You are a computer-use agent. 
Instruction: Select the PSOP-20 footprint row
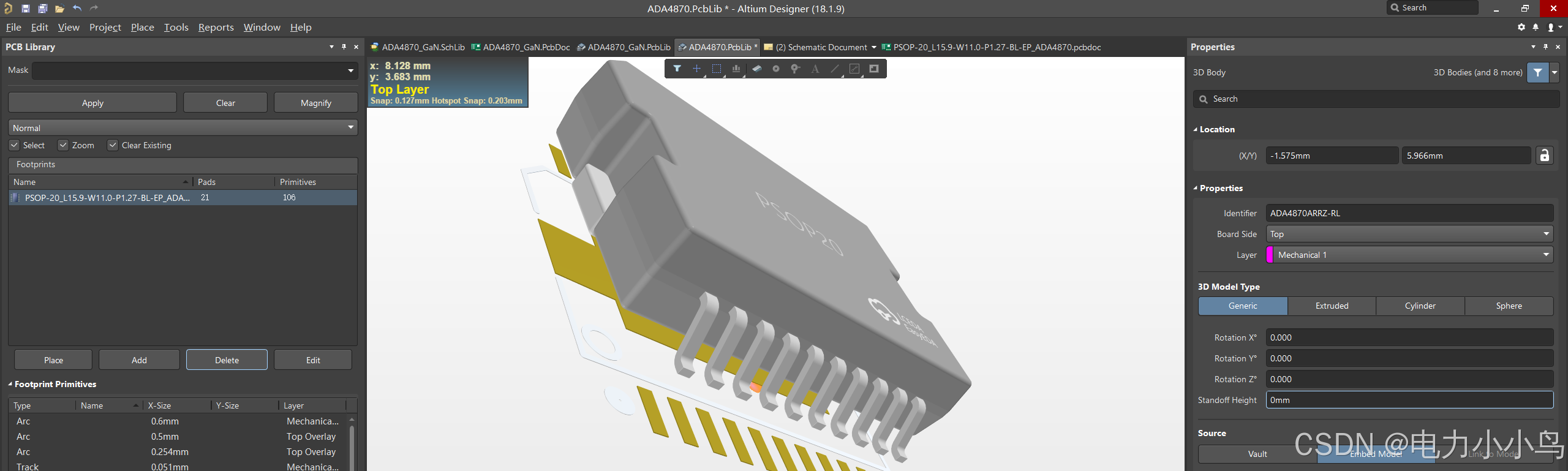[183, 197]
